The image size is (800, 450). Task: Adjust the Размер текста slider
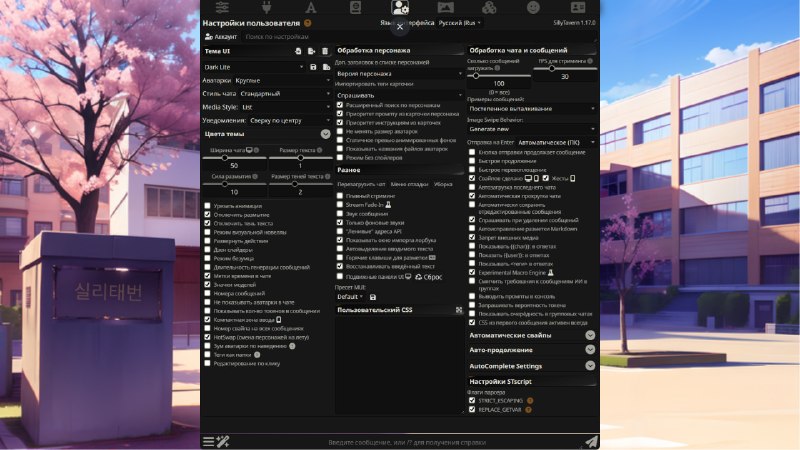(301, 158)
